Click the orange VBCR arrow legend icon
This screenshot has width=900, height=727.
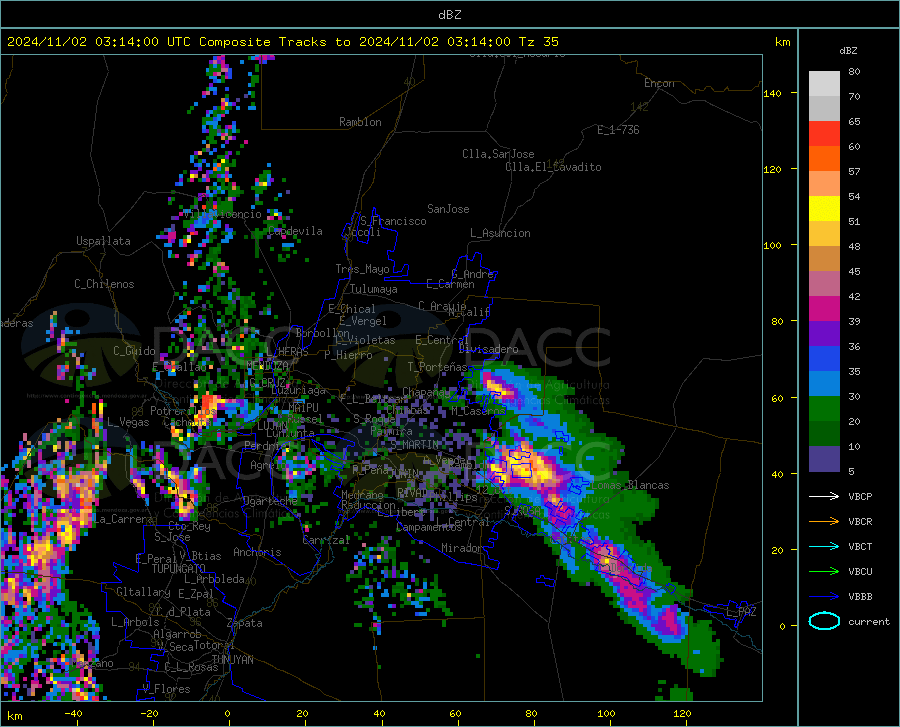pyautogui.click(x=824, y=522)
